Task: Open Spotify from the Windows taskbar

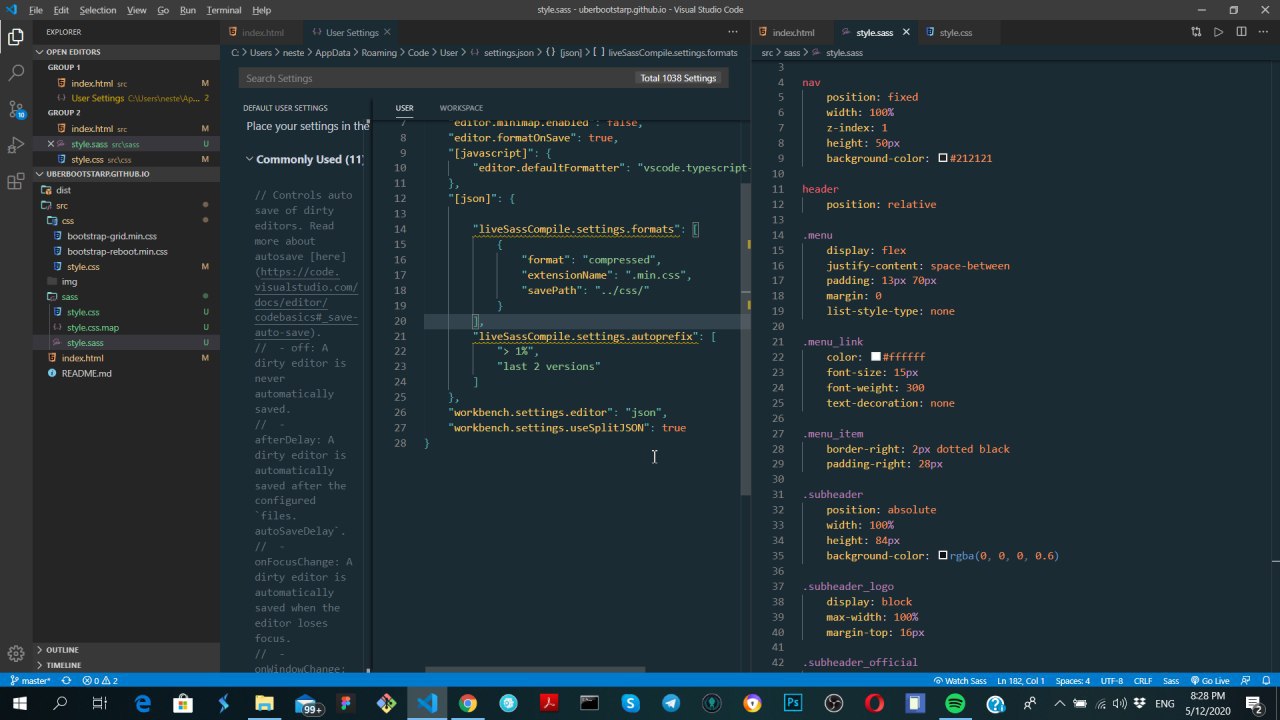Action: (x=955, y=704)
